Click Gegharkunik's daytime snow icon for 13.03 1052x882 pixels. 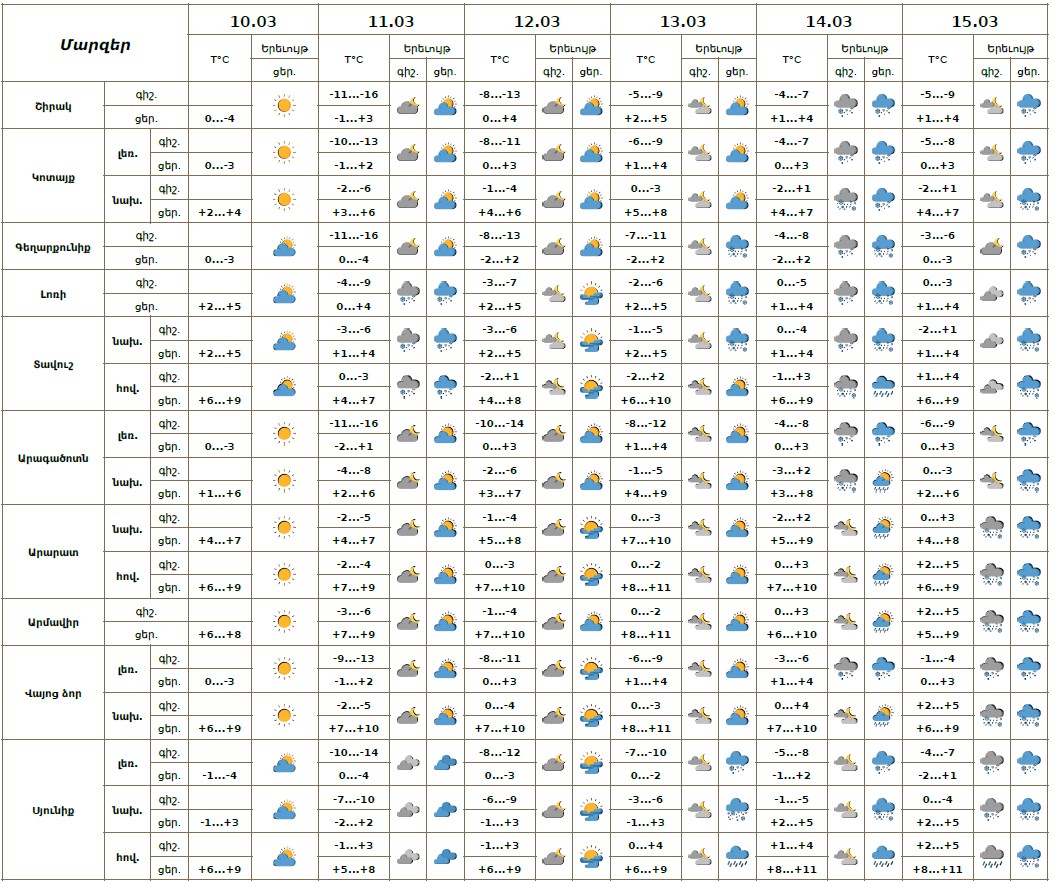tap(737, 246)
